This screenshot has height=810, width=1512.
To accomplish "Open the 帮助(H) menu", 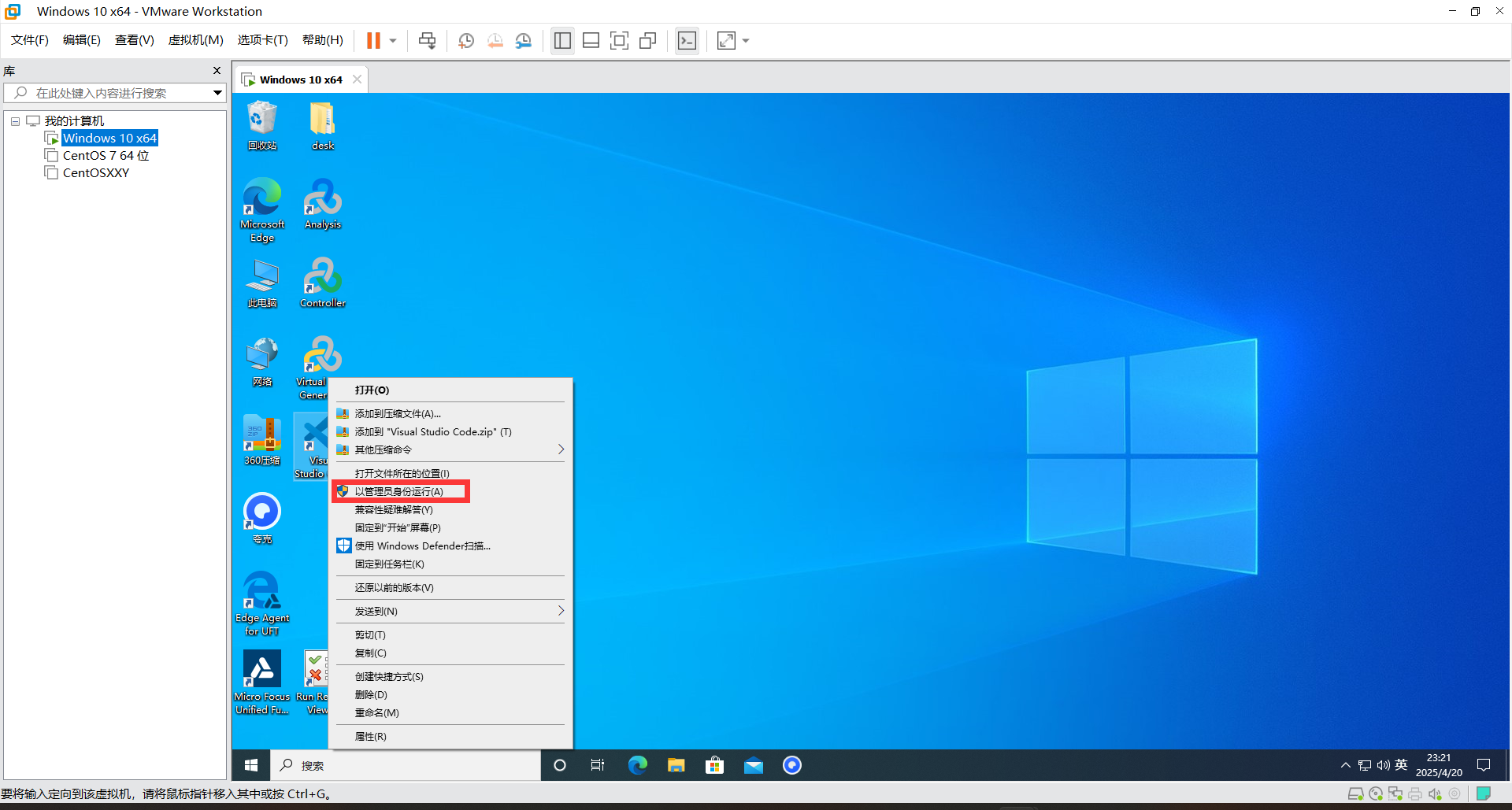I will tap(323, 40).
